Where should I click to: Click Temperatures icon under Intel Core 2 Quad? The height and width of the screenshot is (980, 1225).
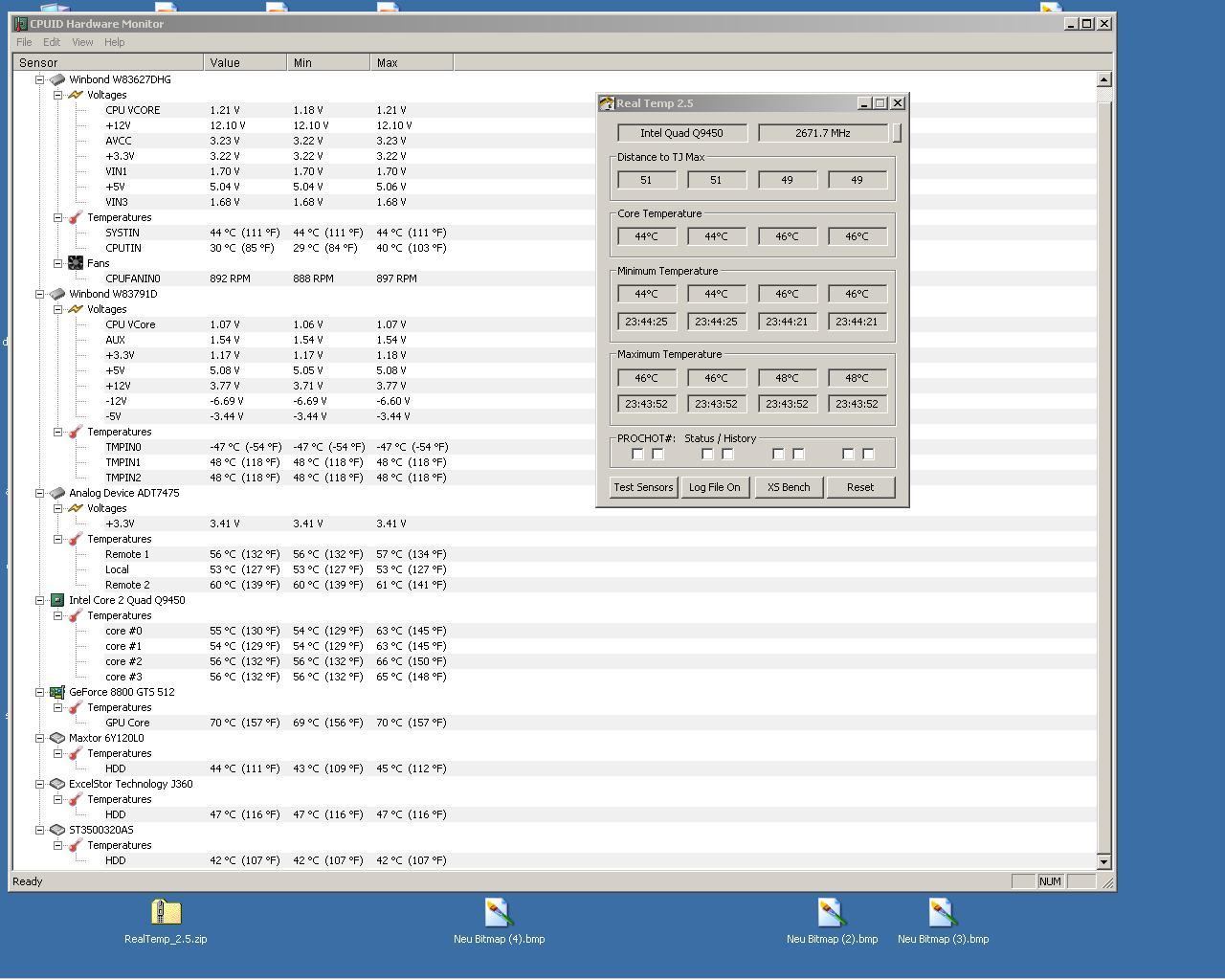[x=76, y=615]
